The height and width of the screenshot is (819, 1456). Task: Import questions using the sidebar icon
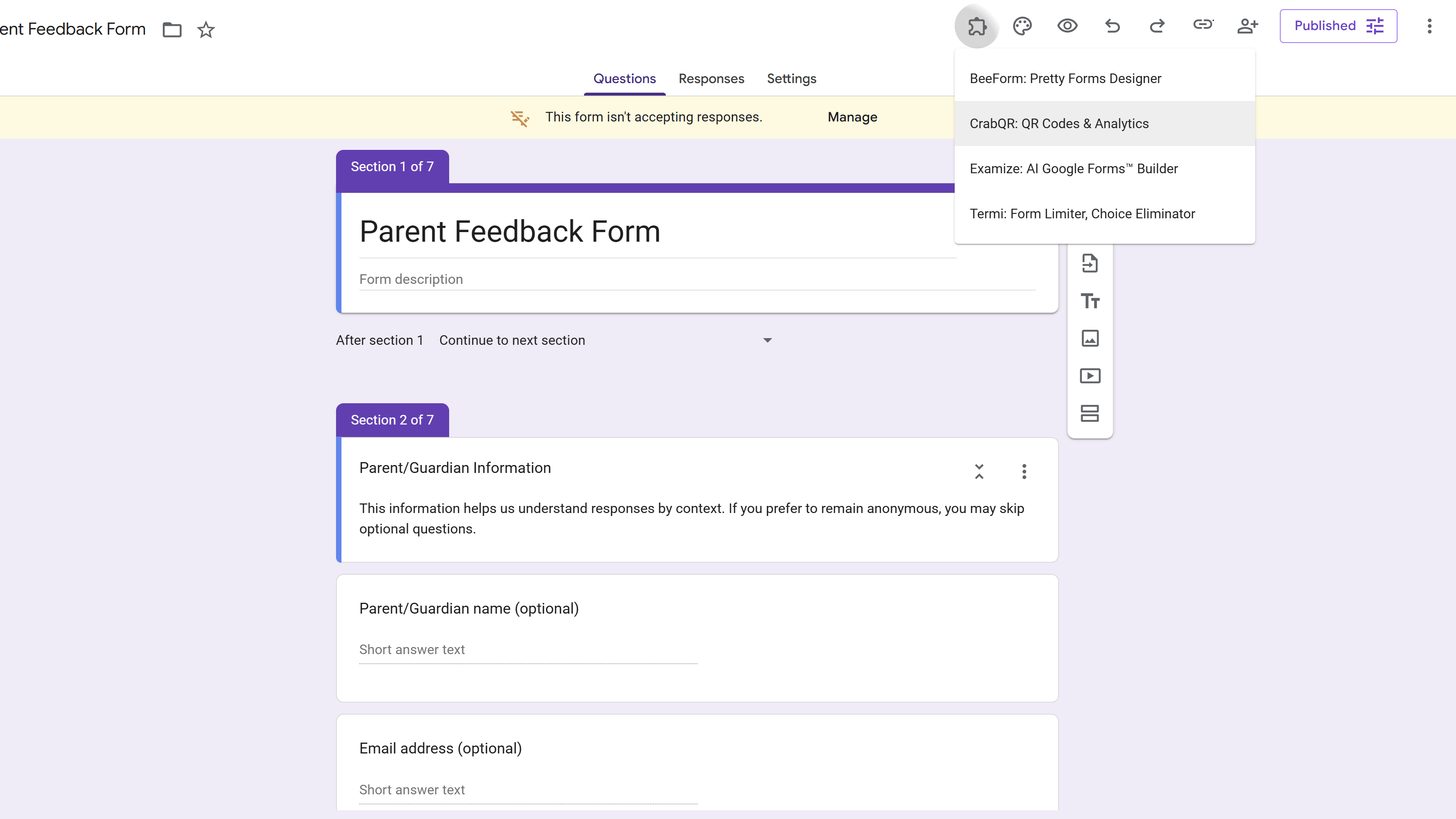tap(1090, 263)
